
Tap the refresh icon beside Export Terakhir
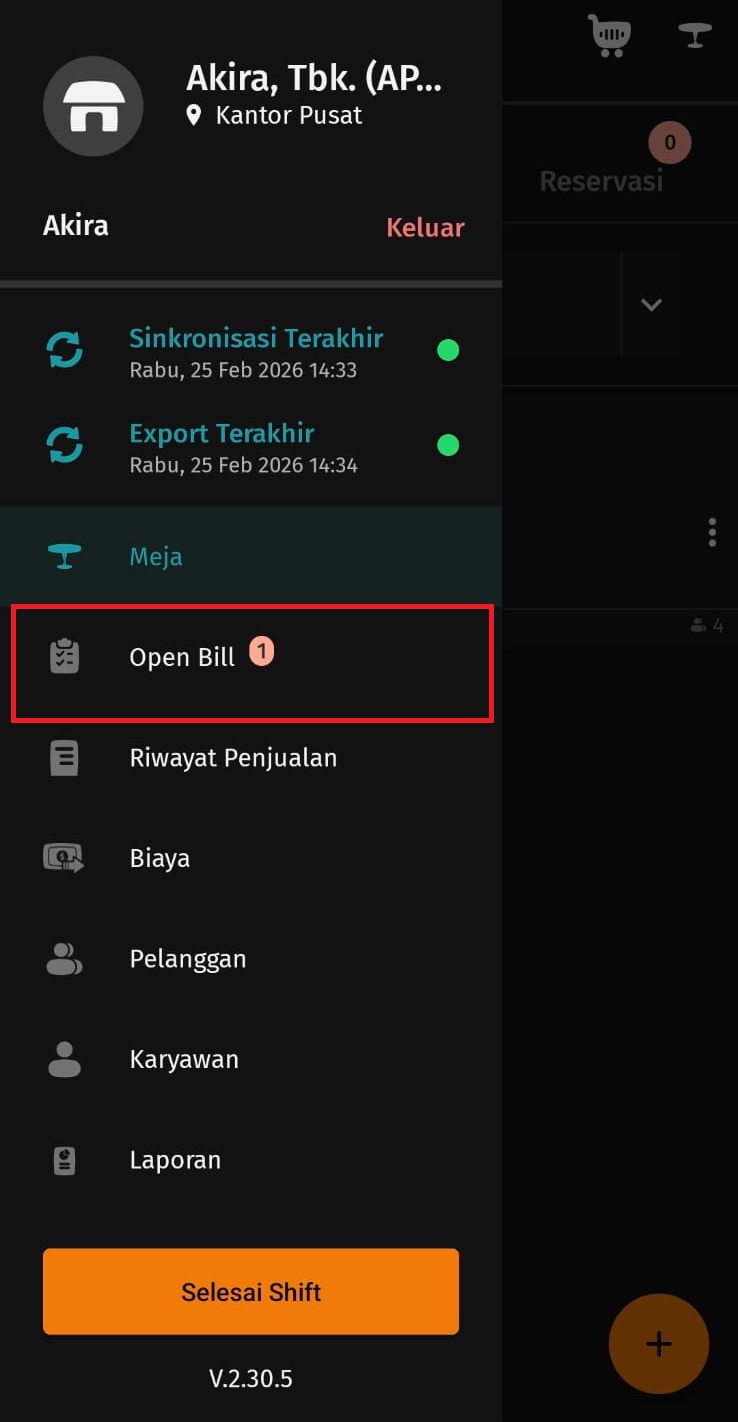(x=65, y=446)
